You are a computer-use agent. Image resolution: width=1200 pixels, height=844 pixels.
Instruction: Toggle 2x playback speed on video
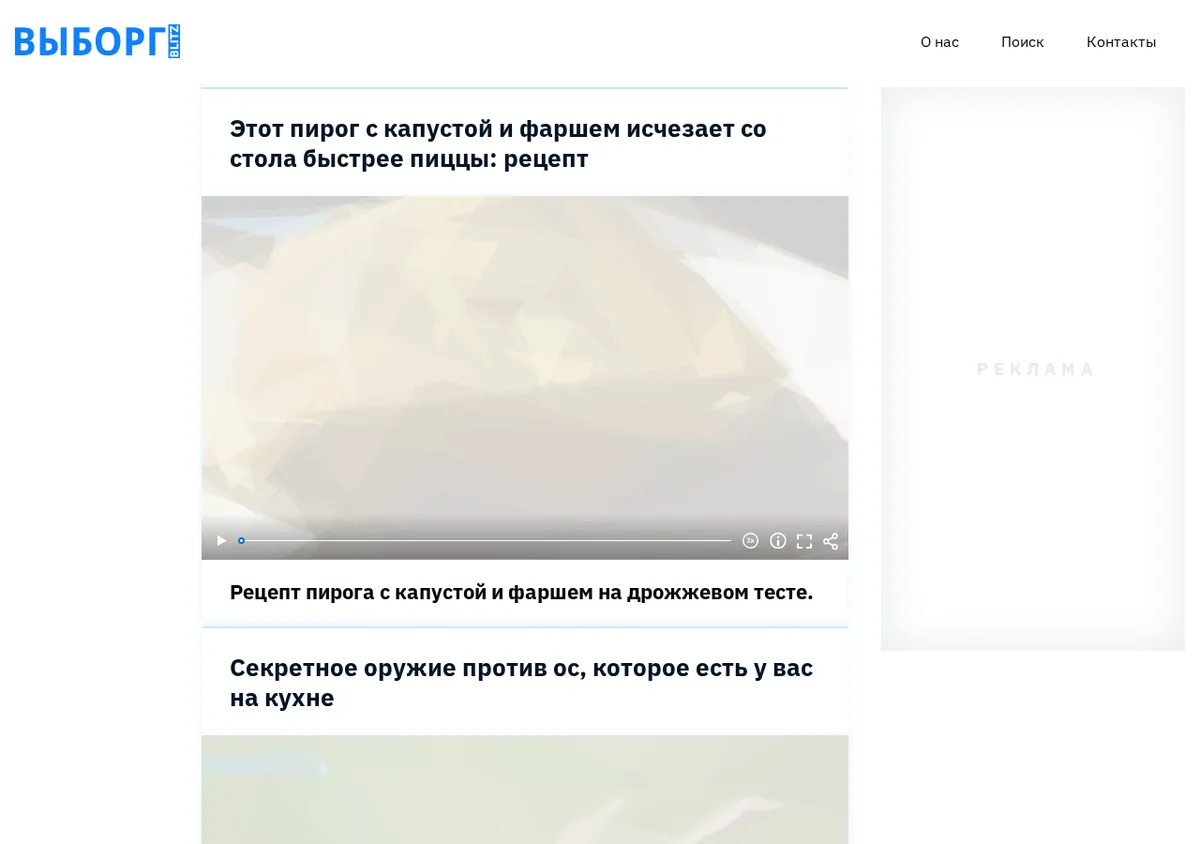(x=750, y=541)
